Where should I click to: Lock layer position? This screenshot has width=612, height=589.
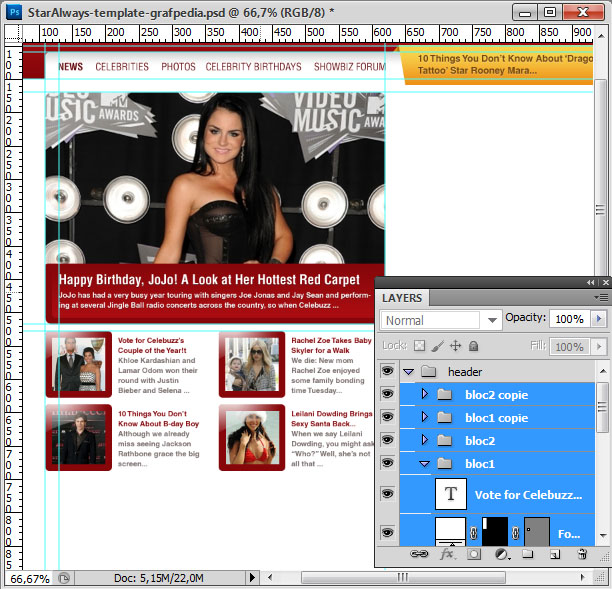pyautogui.click(x=455, y=346)
